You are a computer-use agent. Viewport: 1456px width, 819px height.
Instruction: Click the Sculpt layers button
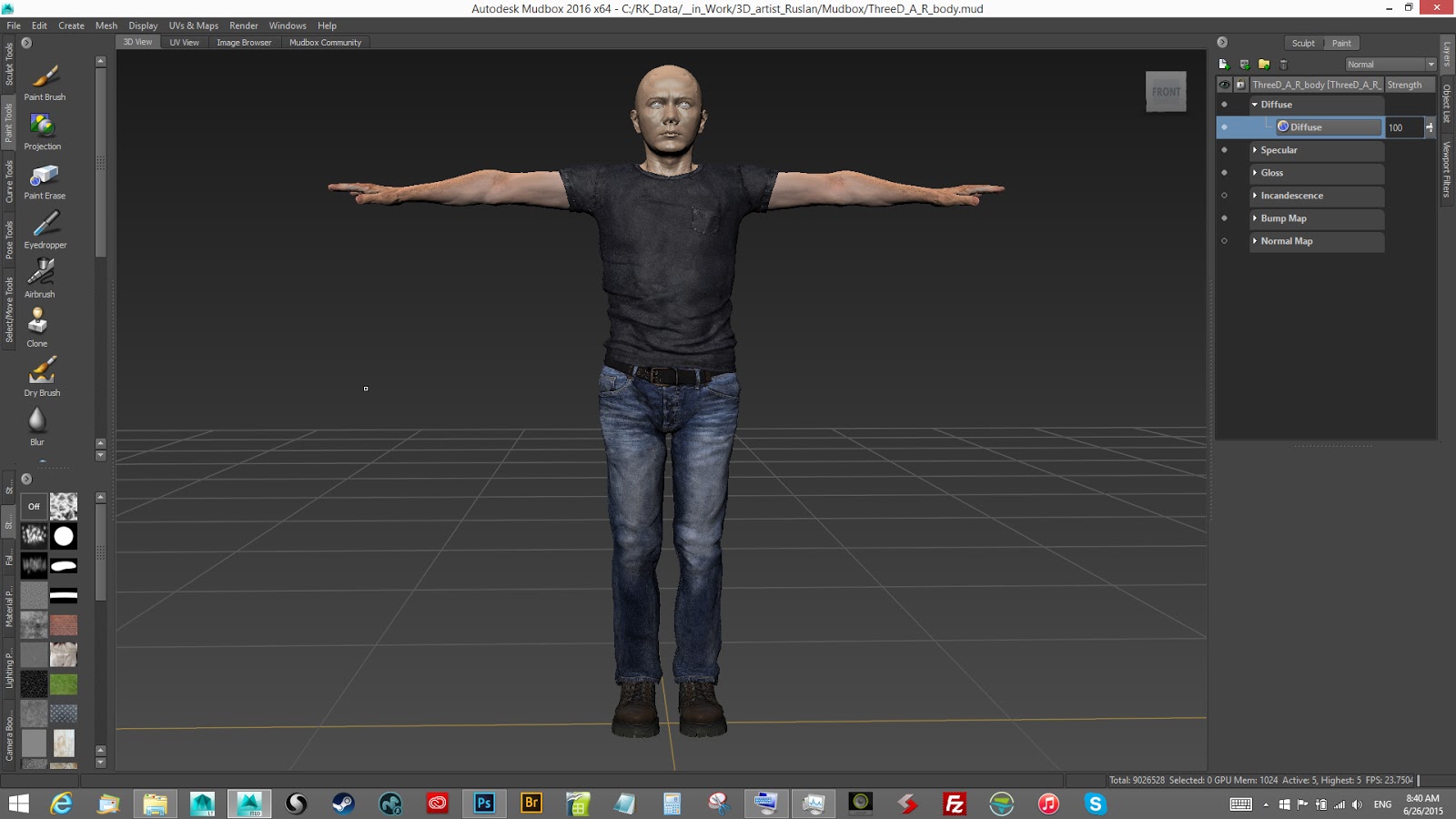click(1303, 43)
